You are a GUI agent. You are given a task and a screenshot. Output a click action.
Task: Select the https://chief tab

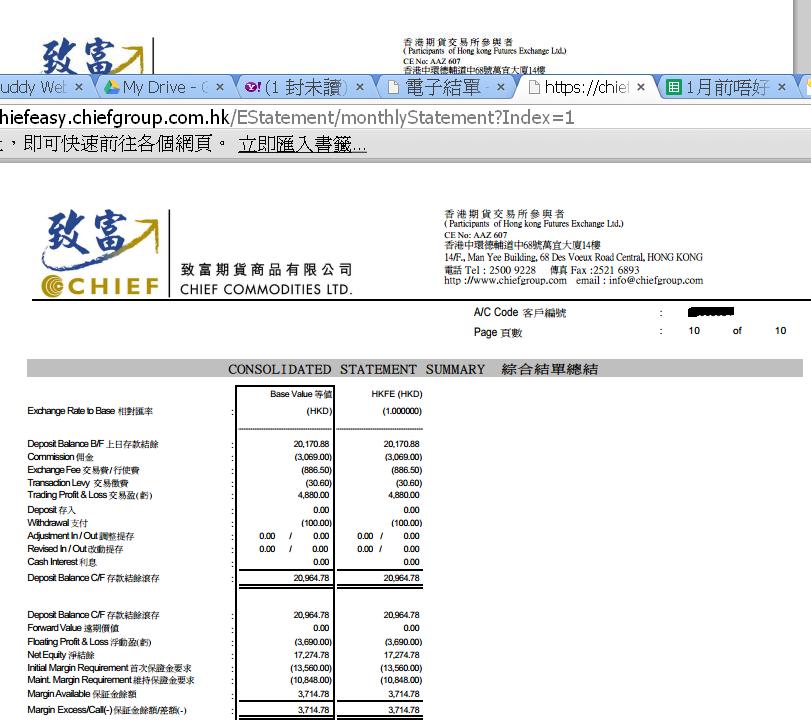pos(585,87)
